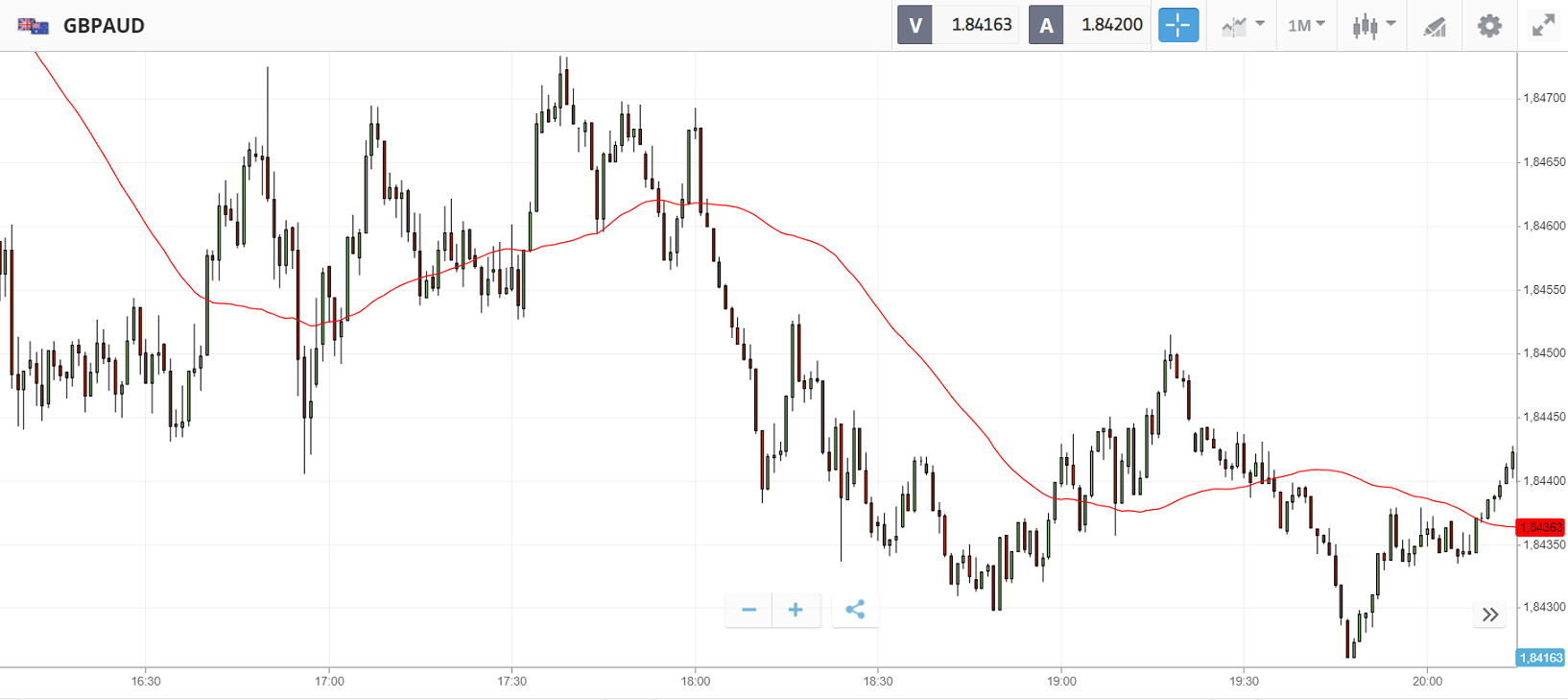Viewport: 1568px width, 700px height.
Task: Click the V sell price button
Action: (958, 25)
